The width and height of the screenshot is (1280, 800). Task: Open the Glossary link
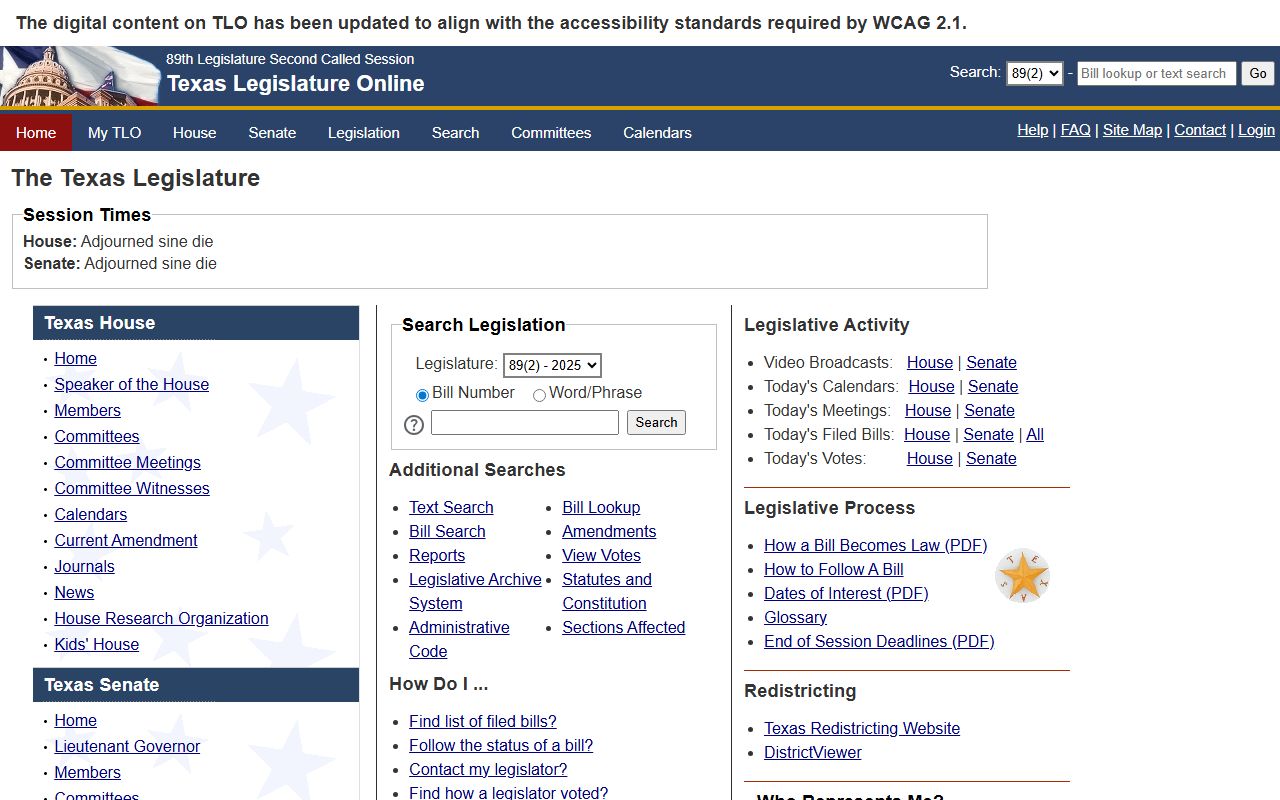coord(795,617)
